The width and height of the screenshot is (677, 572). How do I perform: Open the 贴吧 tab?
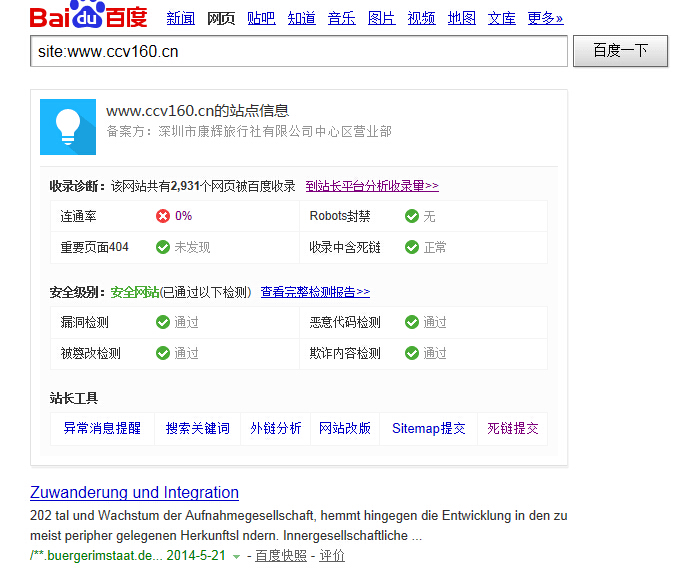click(261, 19)
